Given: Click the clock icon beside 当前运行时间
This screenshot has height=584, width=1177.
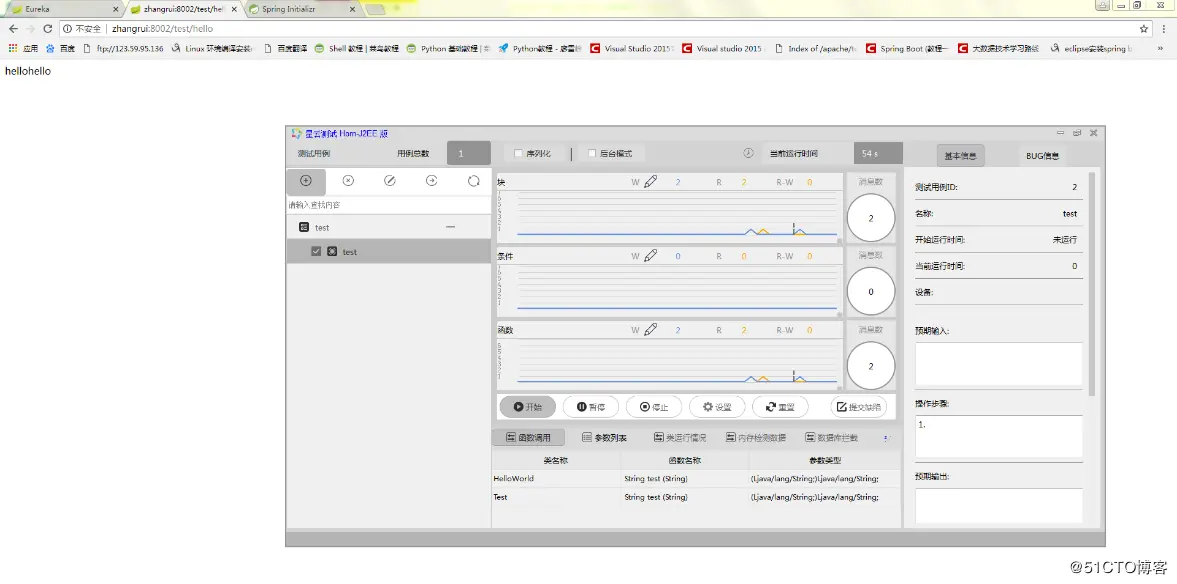Looking at the screenshot, I should click(x=748, y=153).
